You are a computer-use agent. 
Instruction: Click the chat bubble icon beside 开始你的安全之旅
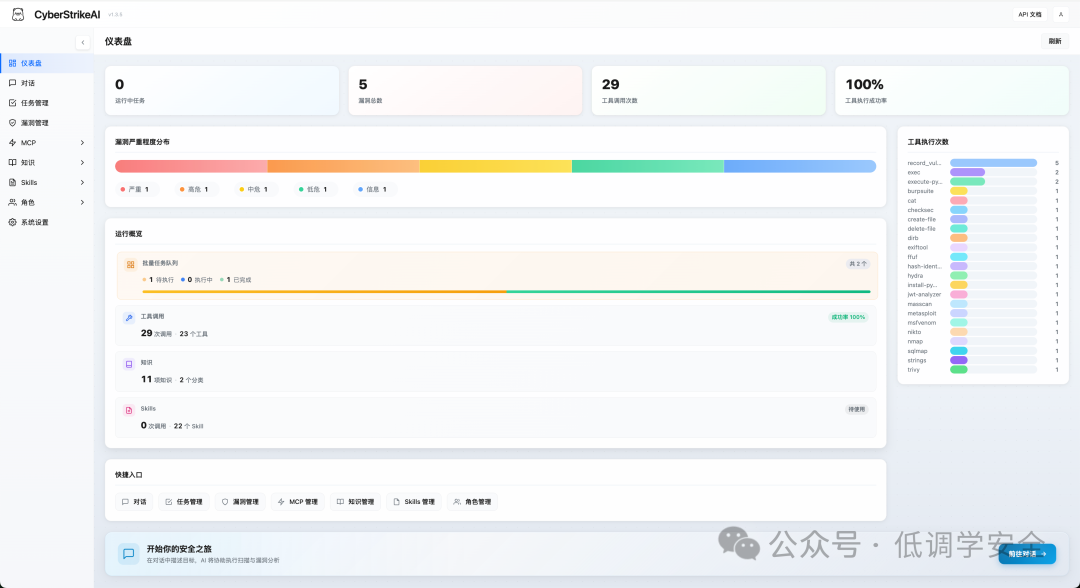128,554
